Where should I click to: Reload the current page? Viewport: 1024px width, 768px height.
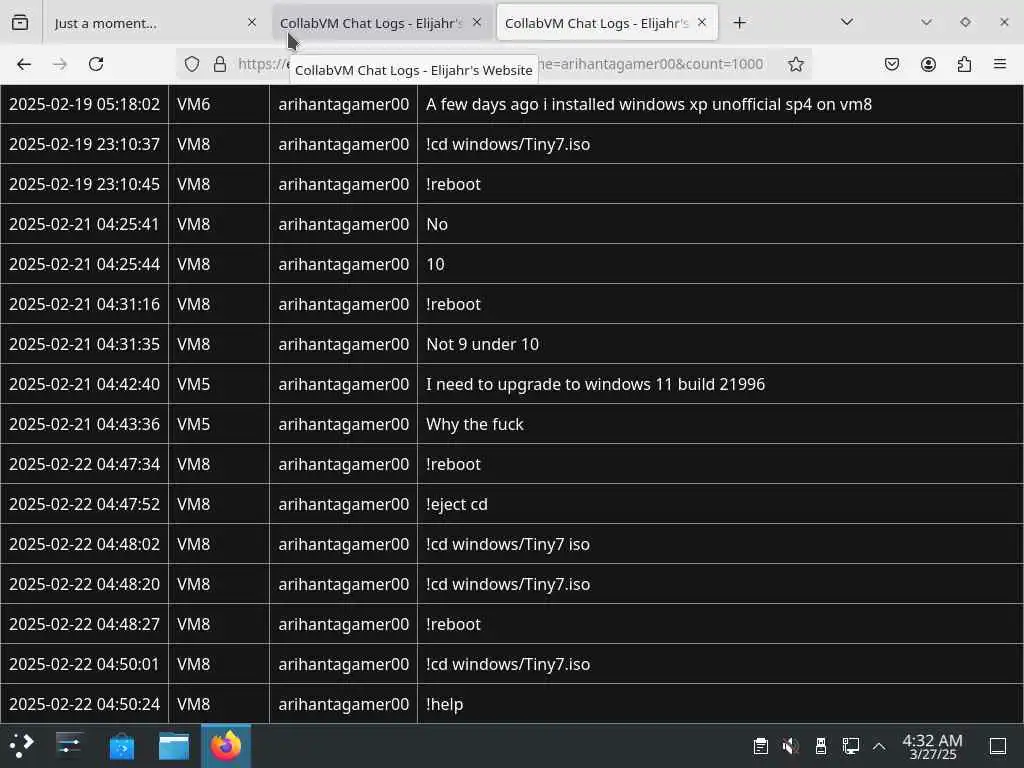(96, 64)
